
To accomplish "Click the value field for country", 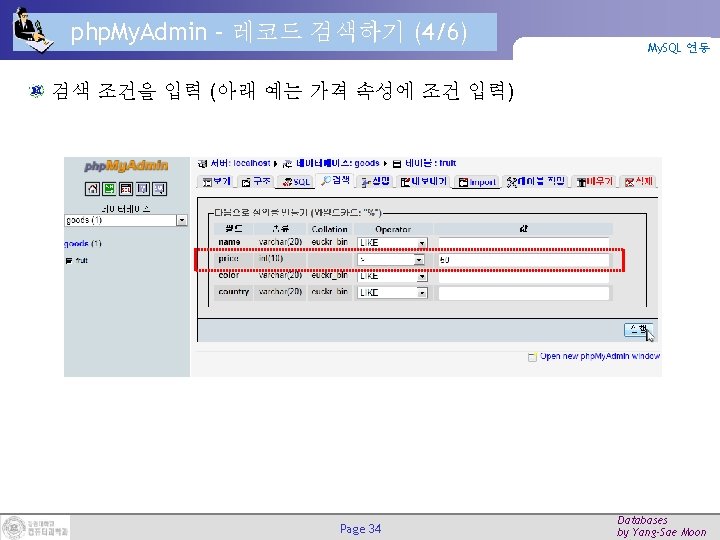I will pyautogui.click(x=523, y=293).
